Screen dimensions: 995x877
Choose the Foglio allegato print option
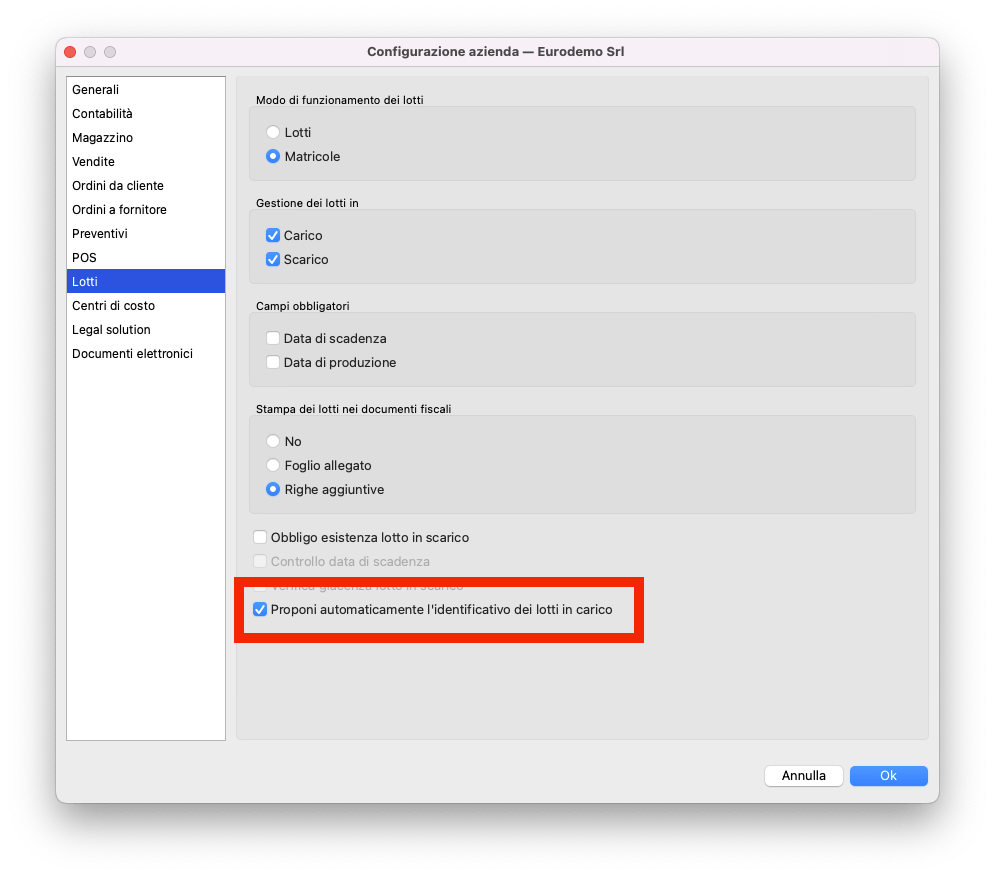click(x=273, y=466)
